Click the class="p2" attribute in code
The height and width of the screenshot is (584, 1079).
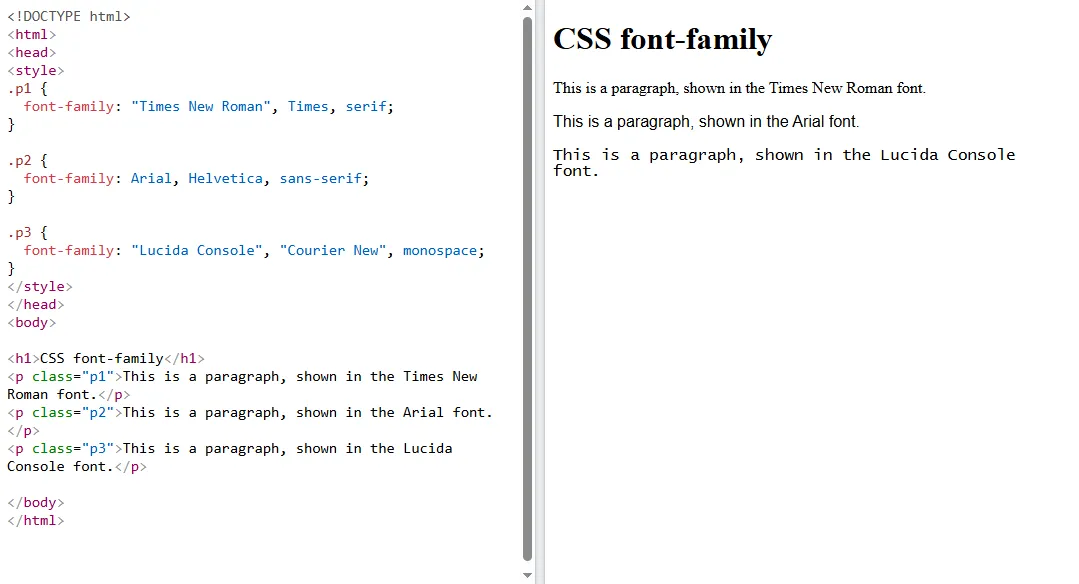coord(75,412)
